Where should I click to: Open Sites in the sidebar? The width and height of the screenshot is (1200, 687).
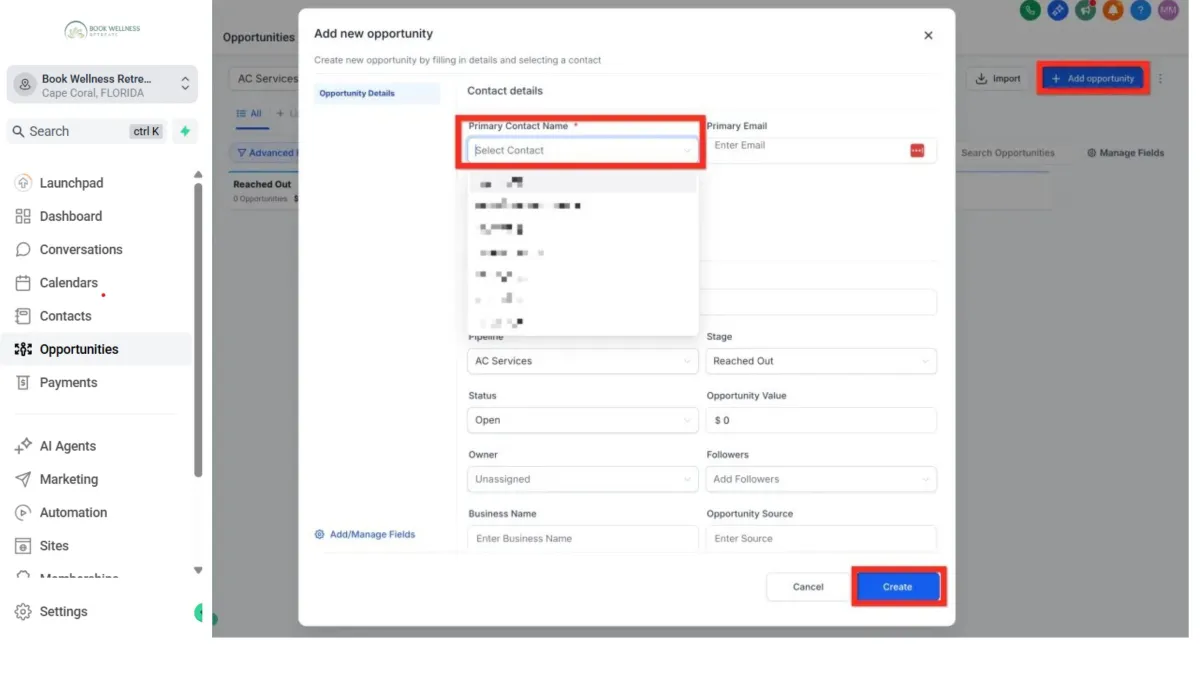click(x=54, y=546)
